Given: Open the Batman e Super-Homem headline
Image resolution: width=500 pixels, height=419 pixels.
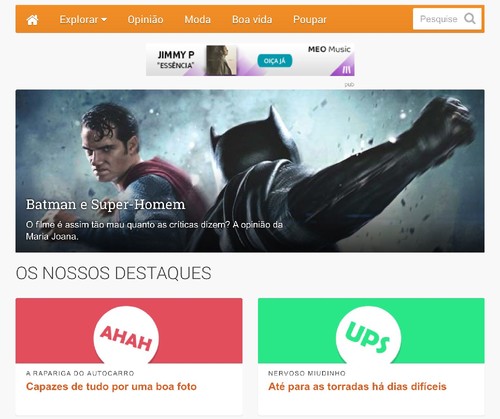Looking at the screenshot, I should (x=105, y=204).
